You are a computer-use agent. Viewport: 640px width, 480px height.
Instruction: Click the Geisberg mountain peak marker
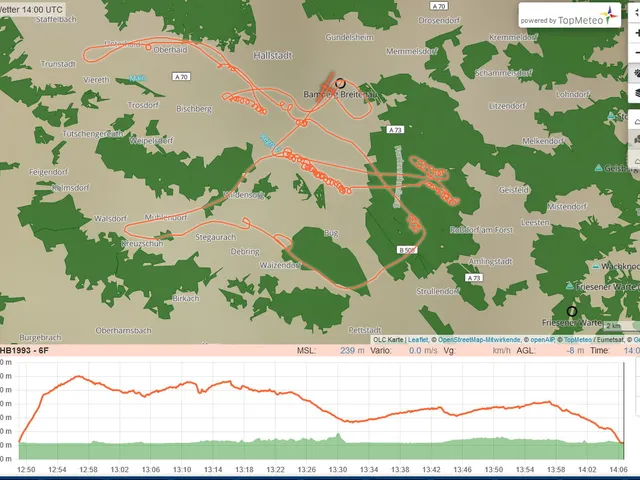(x=598, y=168)
